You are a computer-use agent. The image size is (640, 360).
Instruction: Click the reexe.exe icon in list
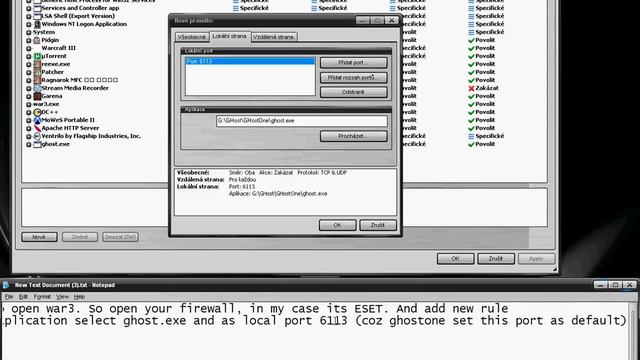(x=37, y=64)
